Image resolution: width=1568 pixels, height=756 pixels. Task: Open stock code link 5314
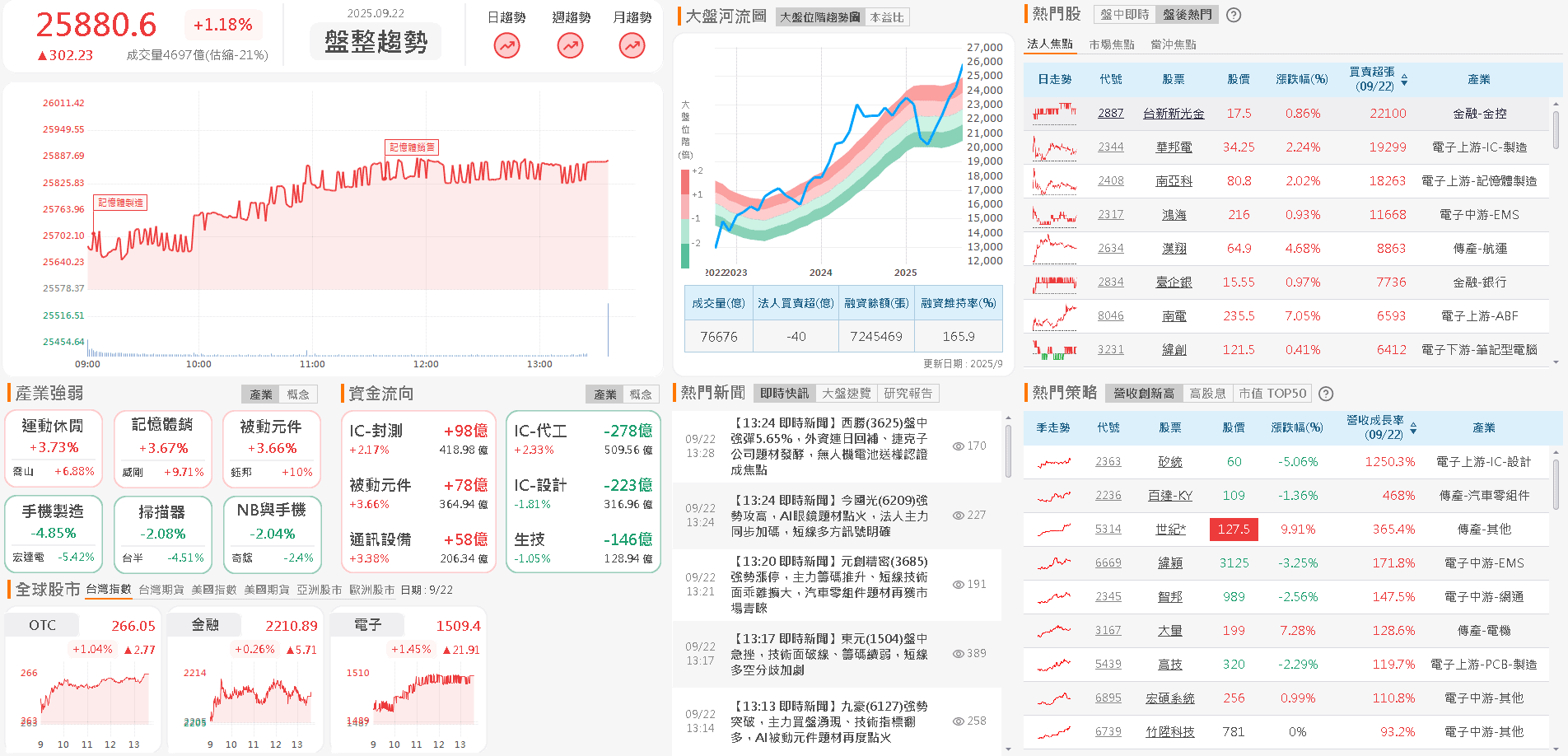coord(1108,530)
